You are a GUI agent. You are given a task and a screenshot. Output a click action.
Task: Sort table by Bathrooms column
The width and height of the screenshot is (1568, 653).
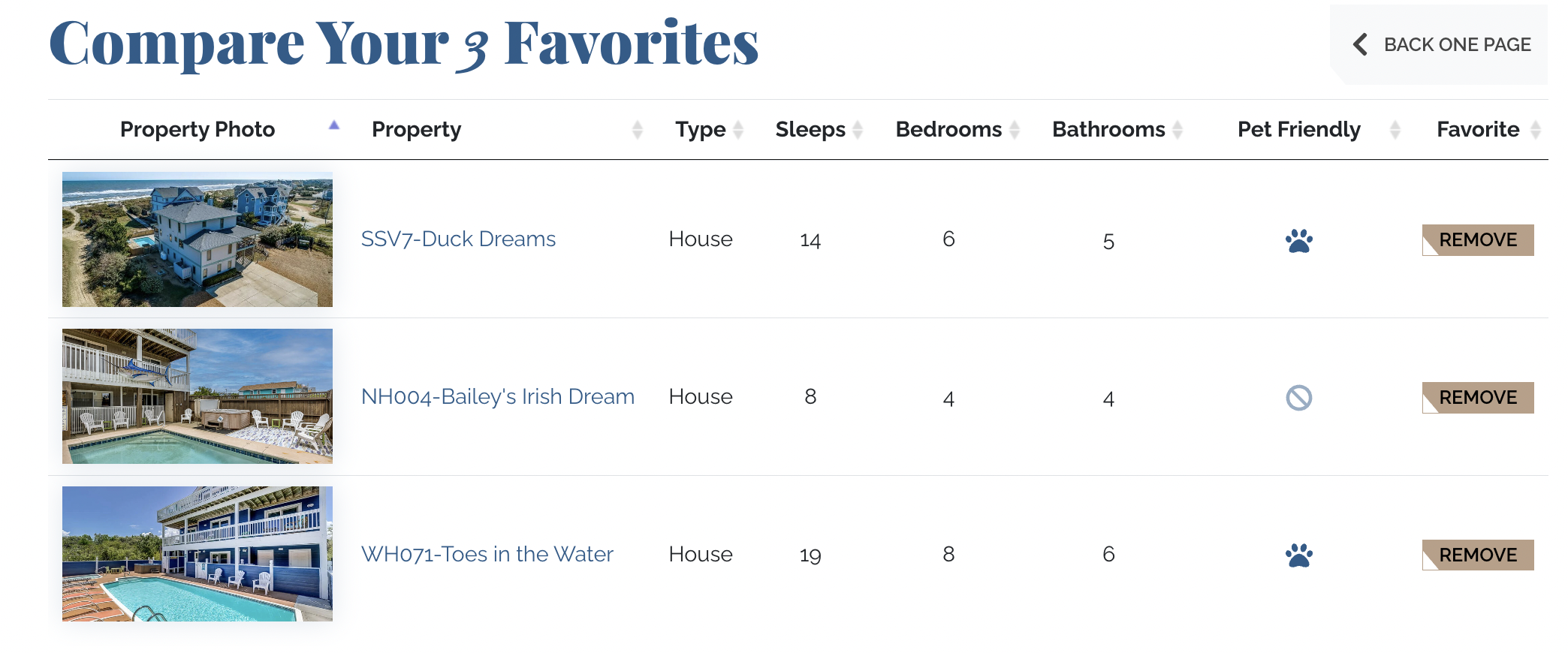click(1108, 130)
